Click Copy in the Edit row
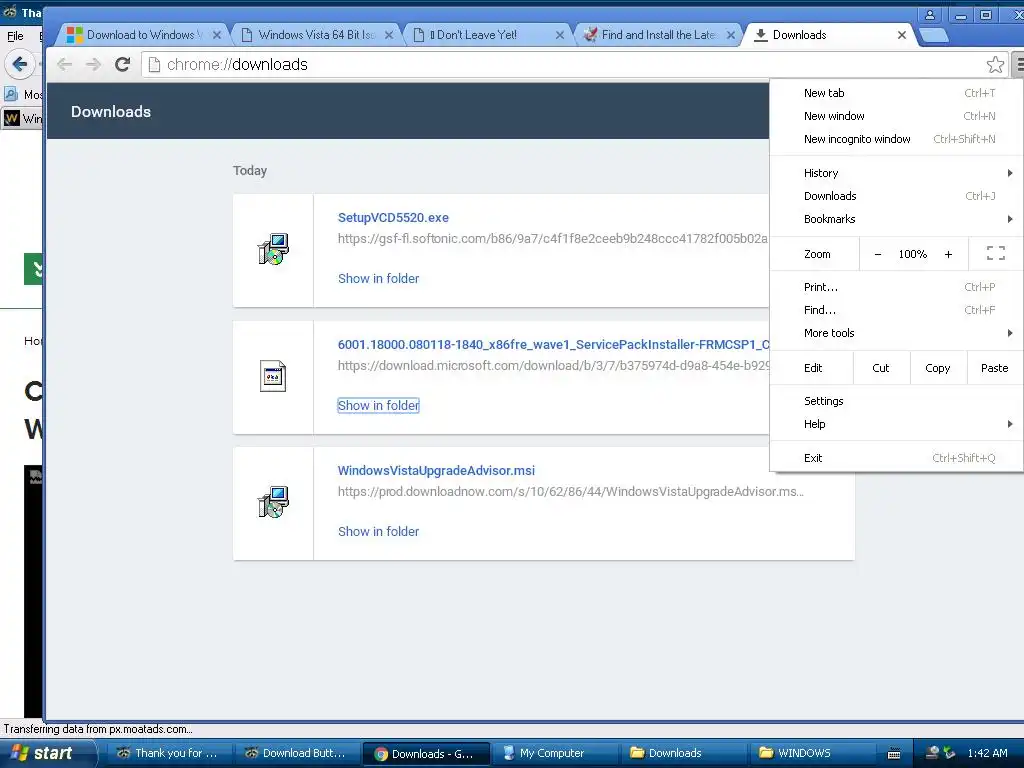Screen dimensions: 1024x768 point(938,368)
